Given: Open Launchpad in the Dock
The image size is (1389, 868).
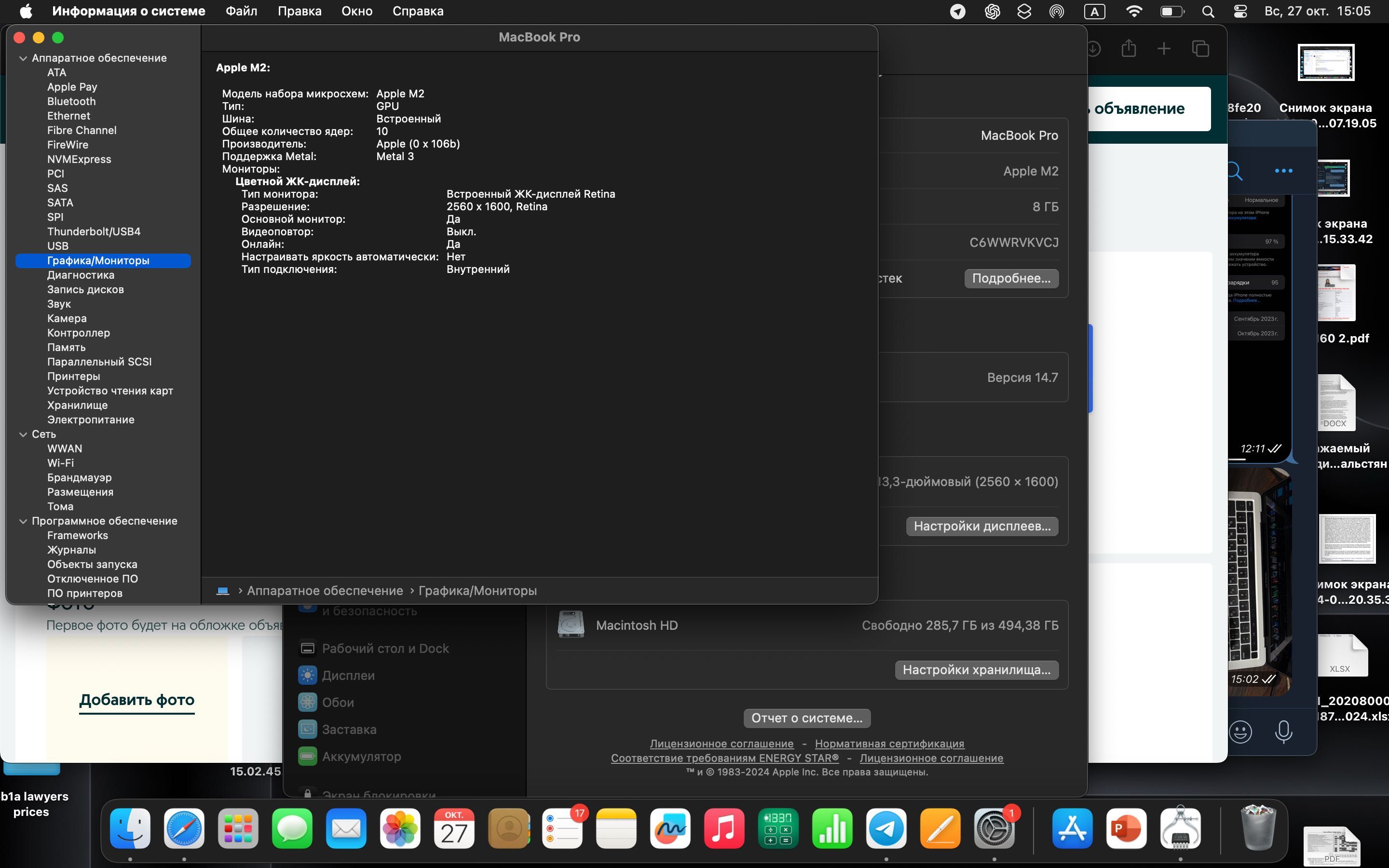Looking at the screenshot, I should (x=238, y=828).
